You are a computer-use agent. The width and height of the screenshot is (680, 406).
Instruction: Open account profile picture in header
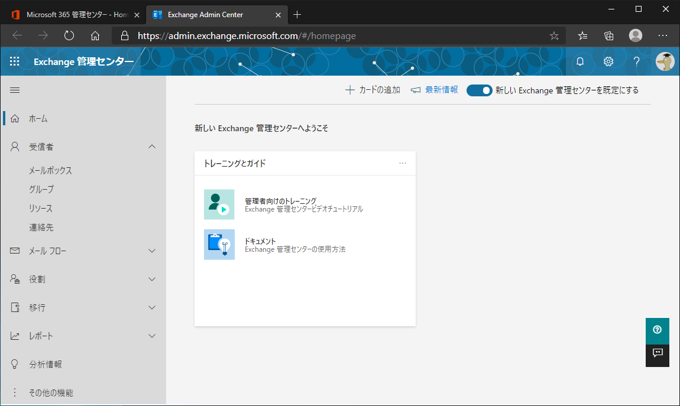[664, 62]
